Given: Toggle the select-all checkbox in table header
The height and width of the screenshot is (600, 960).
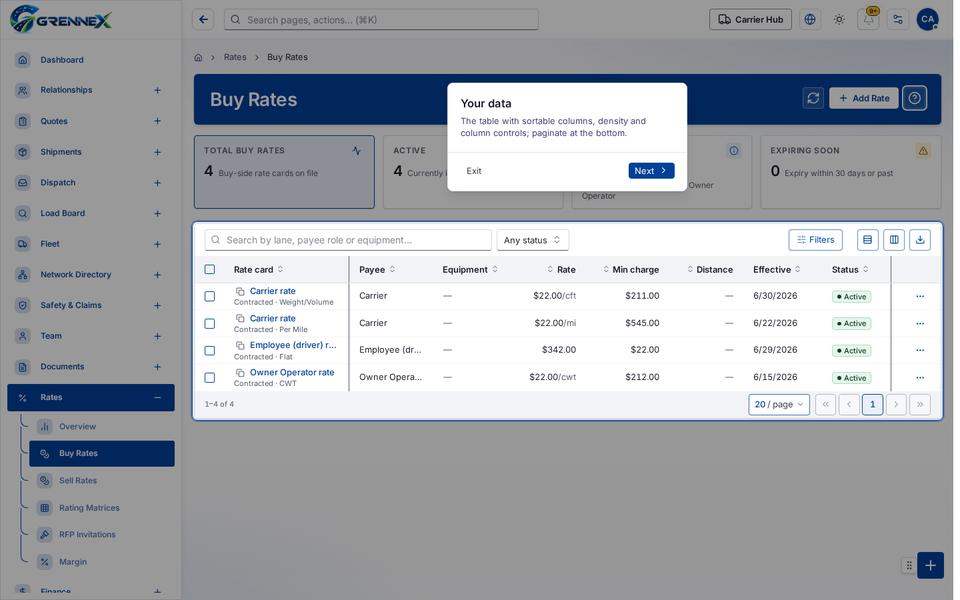Looking at the screenshot, I should 210,269.
